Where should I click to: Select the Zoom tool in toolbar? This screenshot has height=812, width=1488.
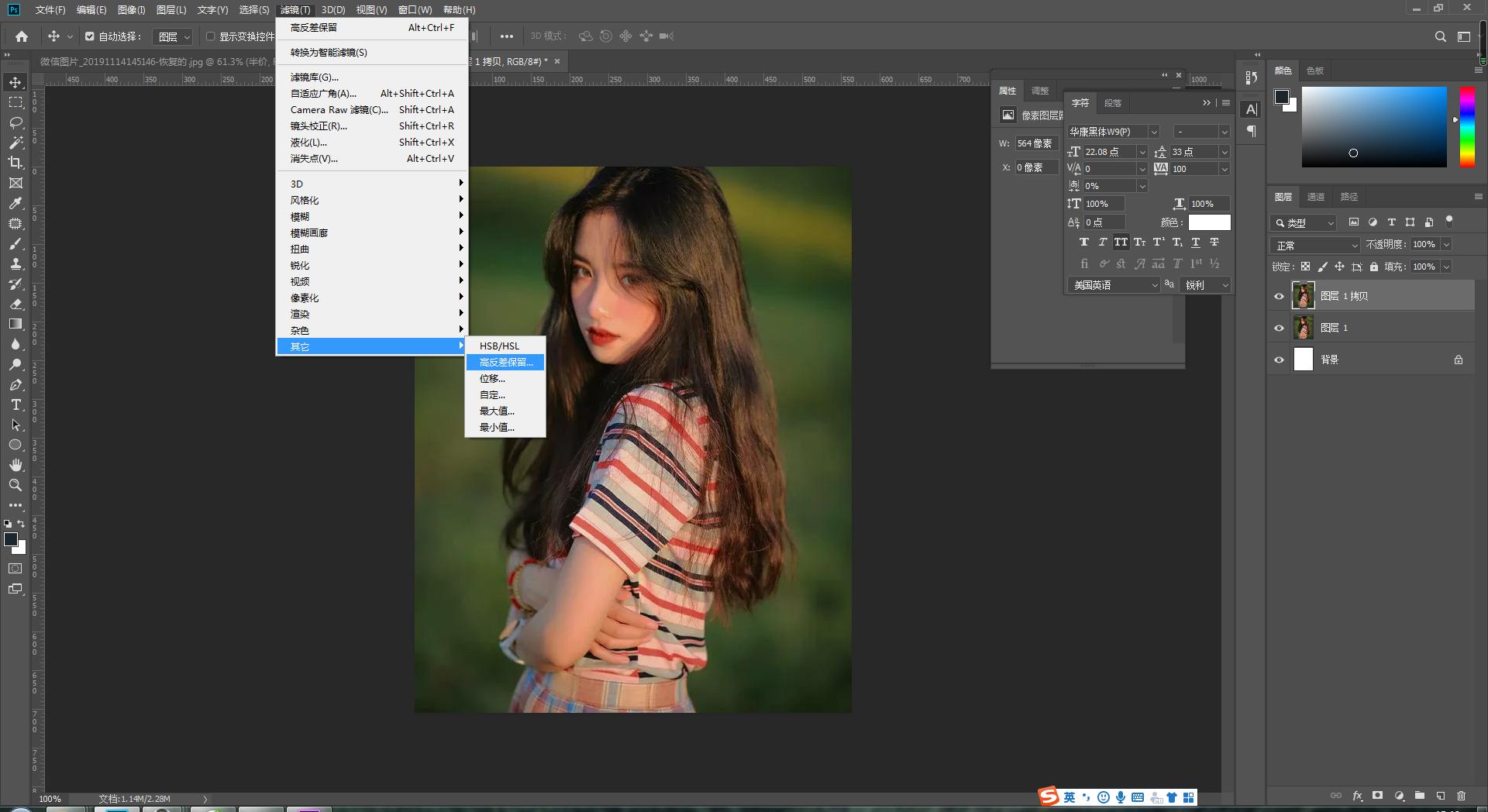15,485
